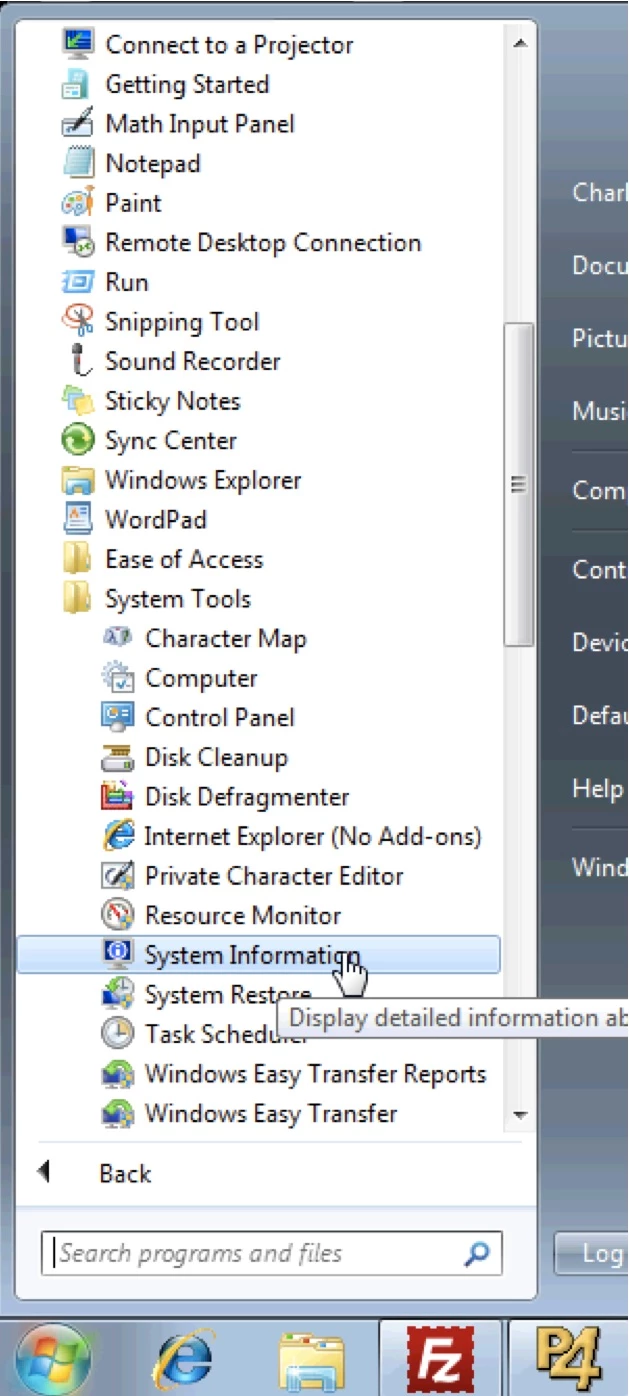Switch to FileZilla on the taskbar
The image size is (629, 1396).
pyautogui.click(x=441, y=1359)
